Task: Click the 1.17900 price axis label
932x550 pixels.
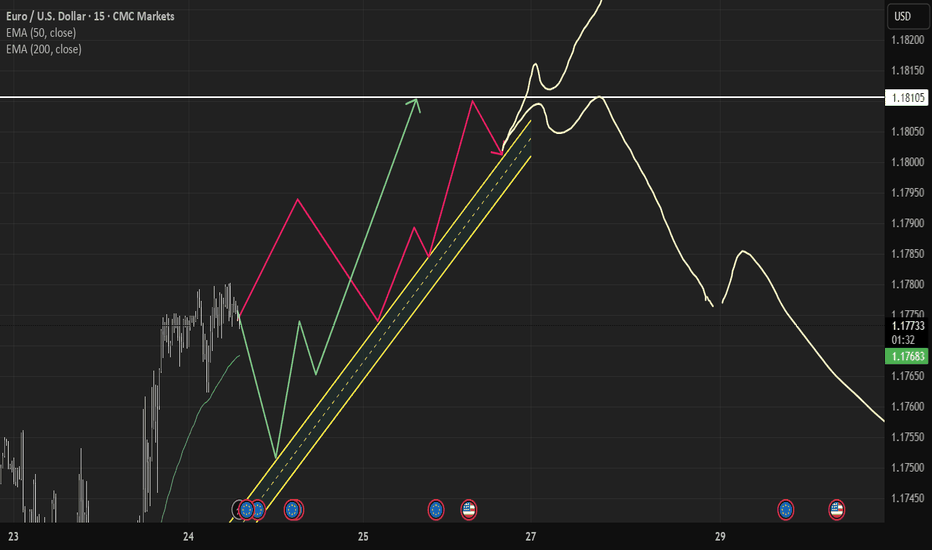Action: pyautogui.click(x=908, y=223)
